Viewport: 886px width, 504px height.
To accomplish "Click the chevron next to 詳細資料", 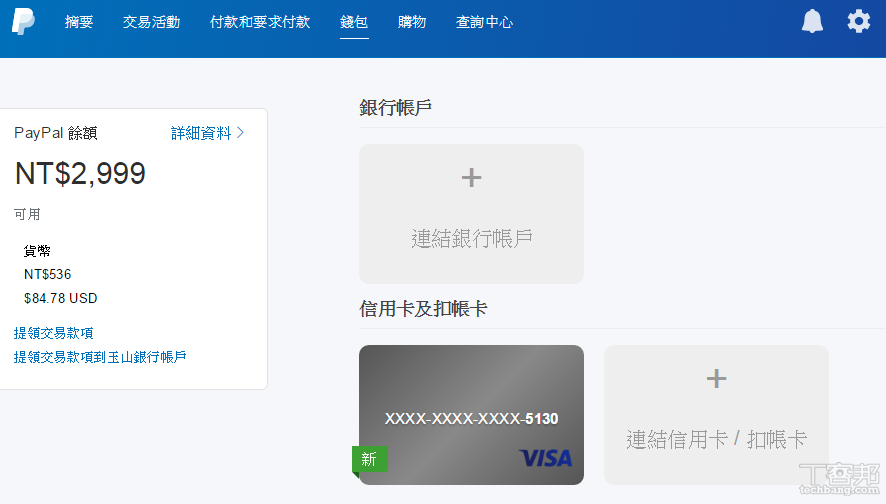I will pyautogui.click(x=241, y=133).
